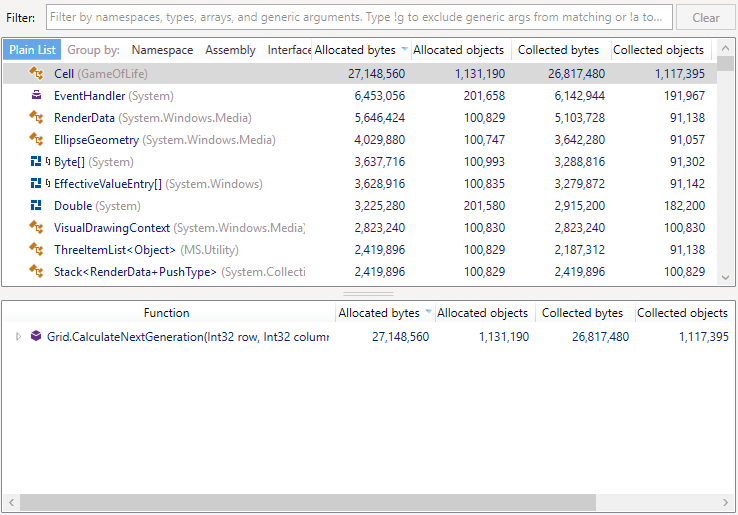The image size is (738, 515).
Task: Click the struct icon beside Double
Action: pyautogui.click(x=36, y=206)
